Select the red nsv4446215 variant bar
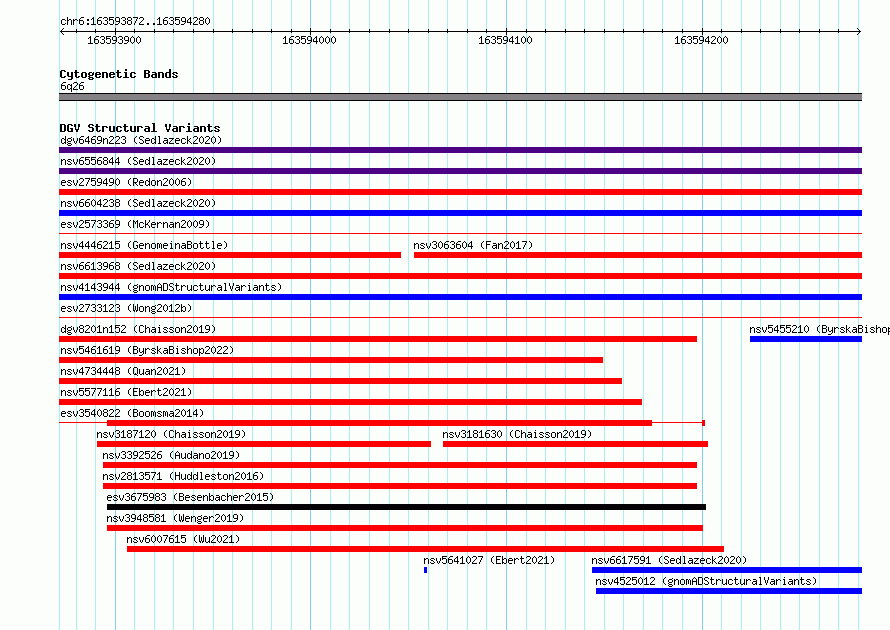The height and width of the screenshot is (630, 890). pyautogui.click(x=230, y=255)
